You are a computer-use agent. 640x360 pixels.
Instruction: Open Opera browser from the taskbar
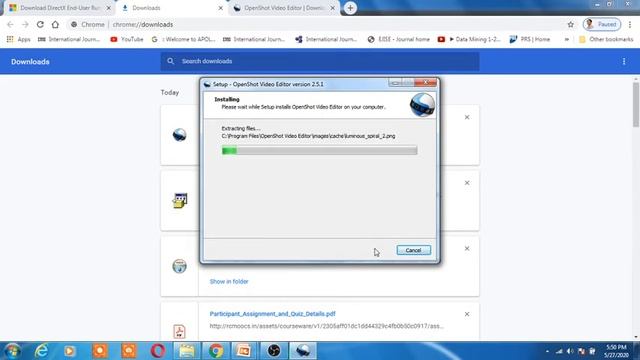click(x=158, y=351)
